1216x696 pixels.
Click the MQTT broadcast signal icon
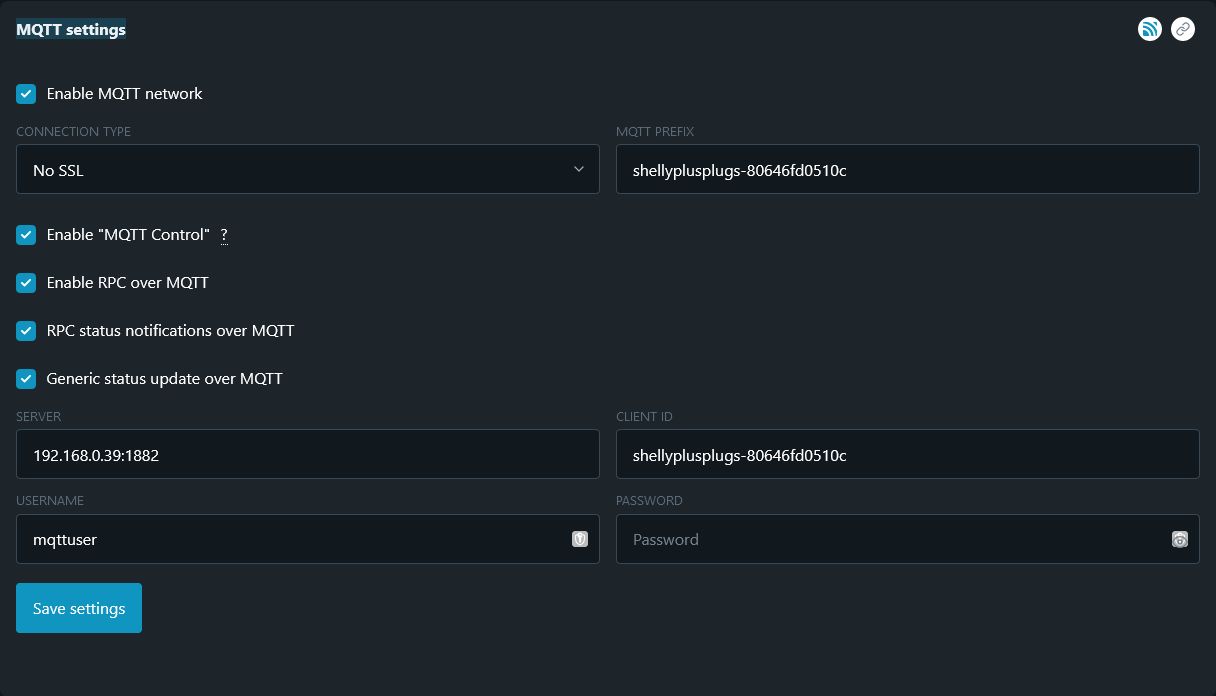(x=1150, y=29)
